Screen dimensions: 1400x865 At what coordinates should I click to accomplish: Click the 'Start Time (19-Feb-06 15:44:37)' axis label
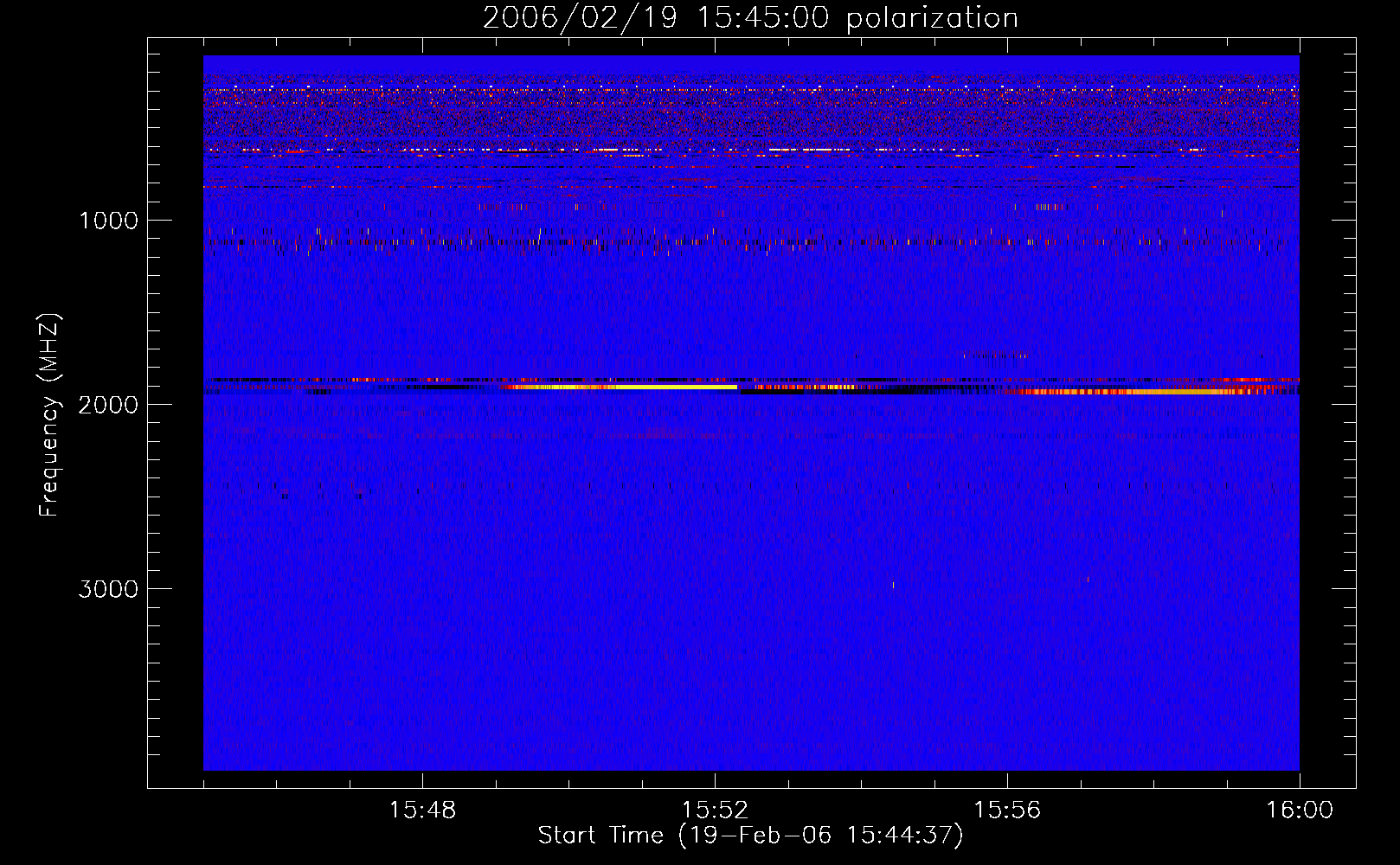point(750,836)
